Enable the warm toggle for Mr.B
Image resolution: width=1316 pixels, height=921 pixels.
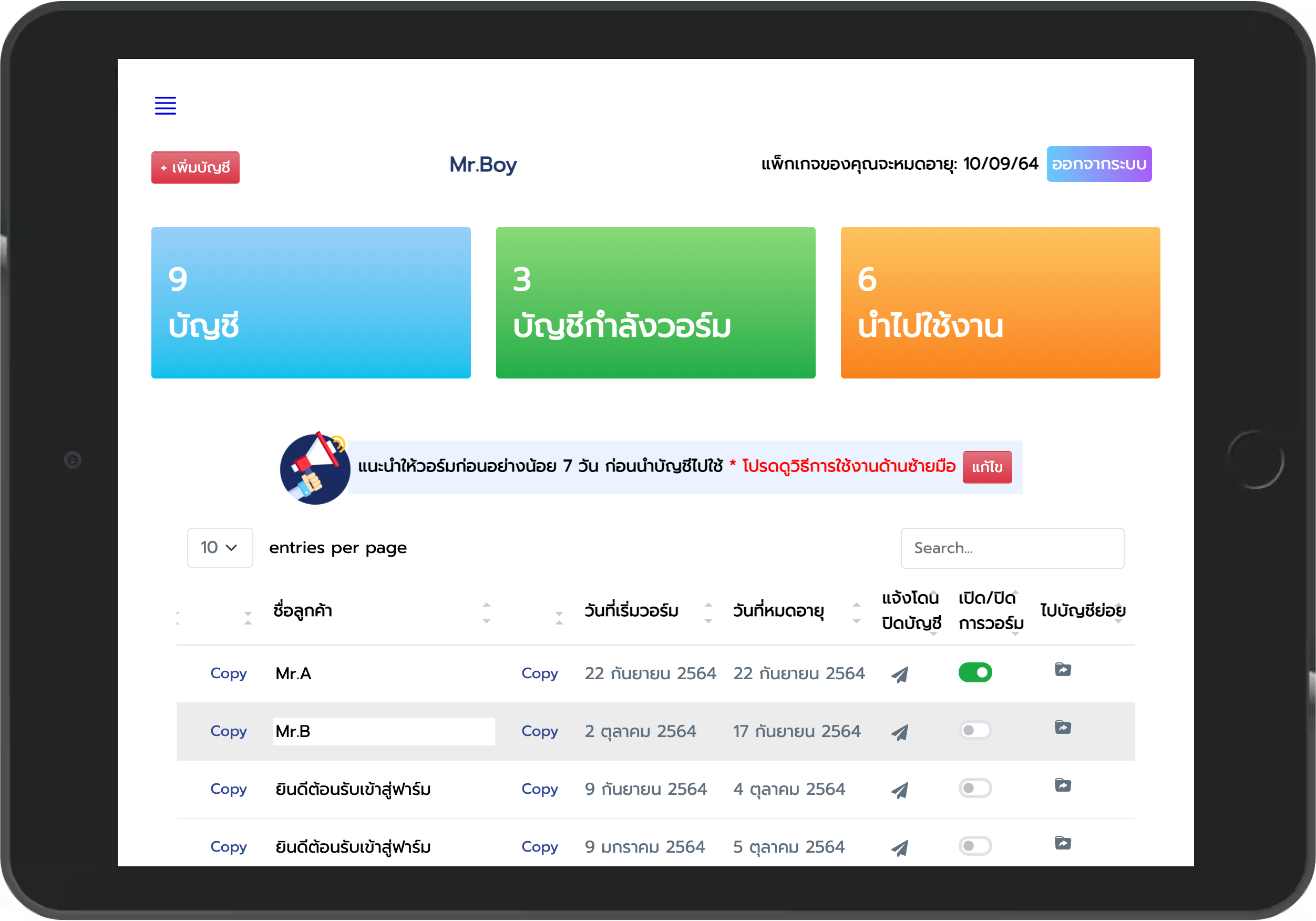pos(975,730)
